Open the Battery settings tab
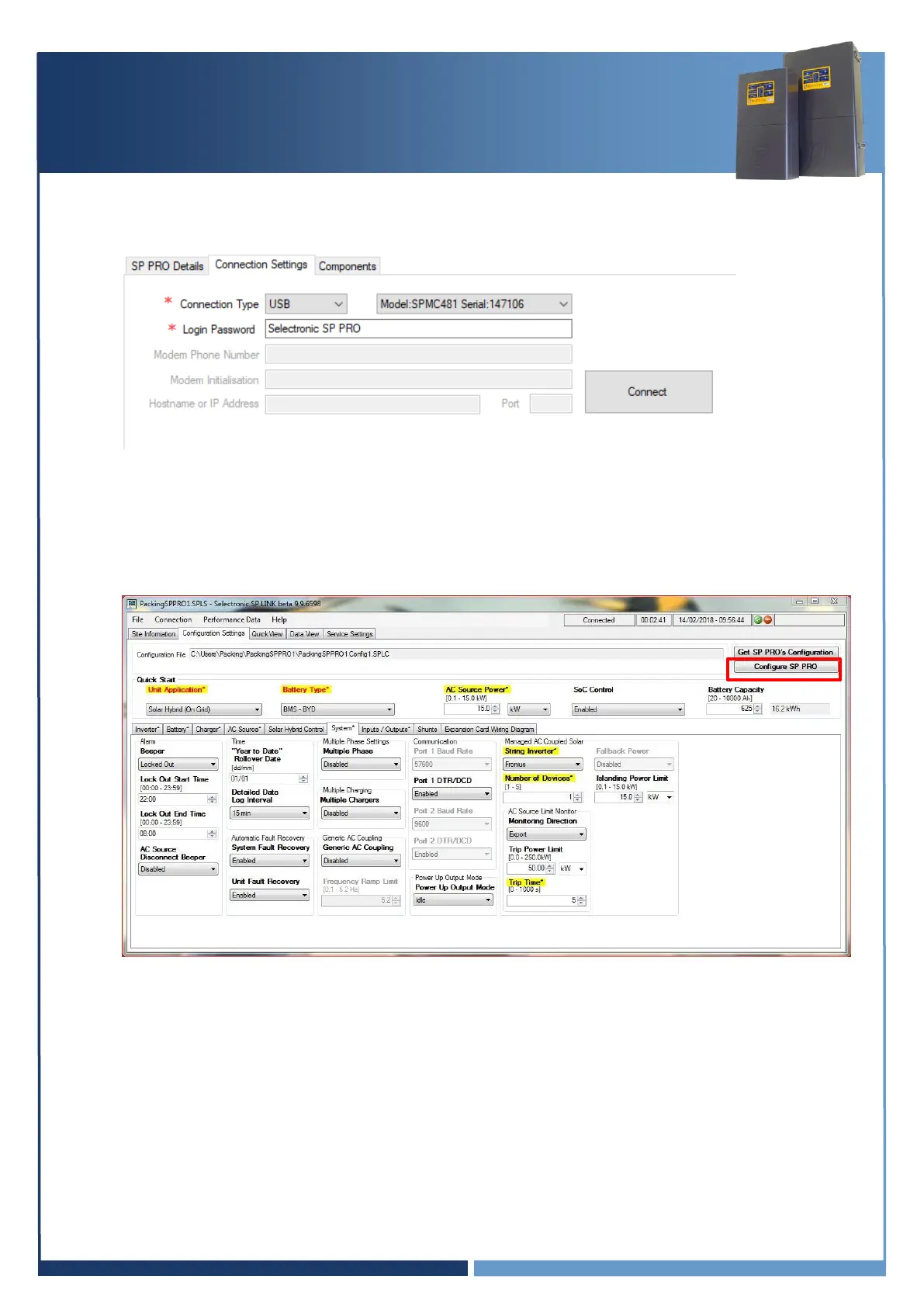Image resolution: width=924 pixels, height=1307 pixels. pyautogui.click(x=177, y=730)
